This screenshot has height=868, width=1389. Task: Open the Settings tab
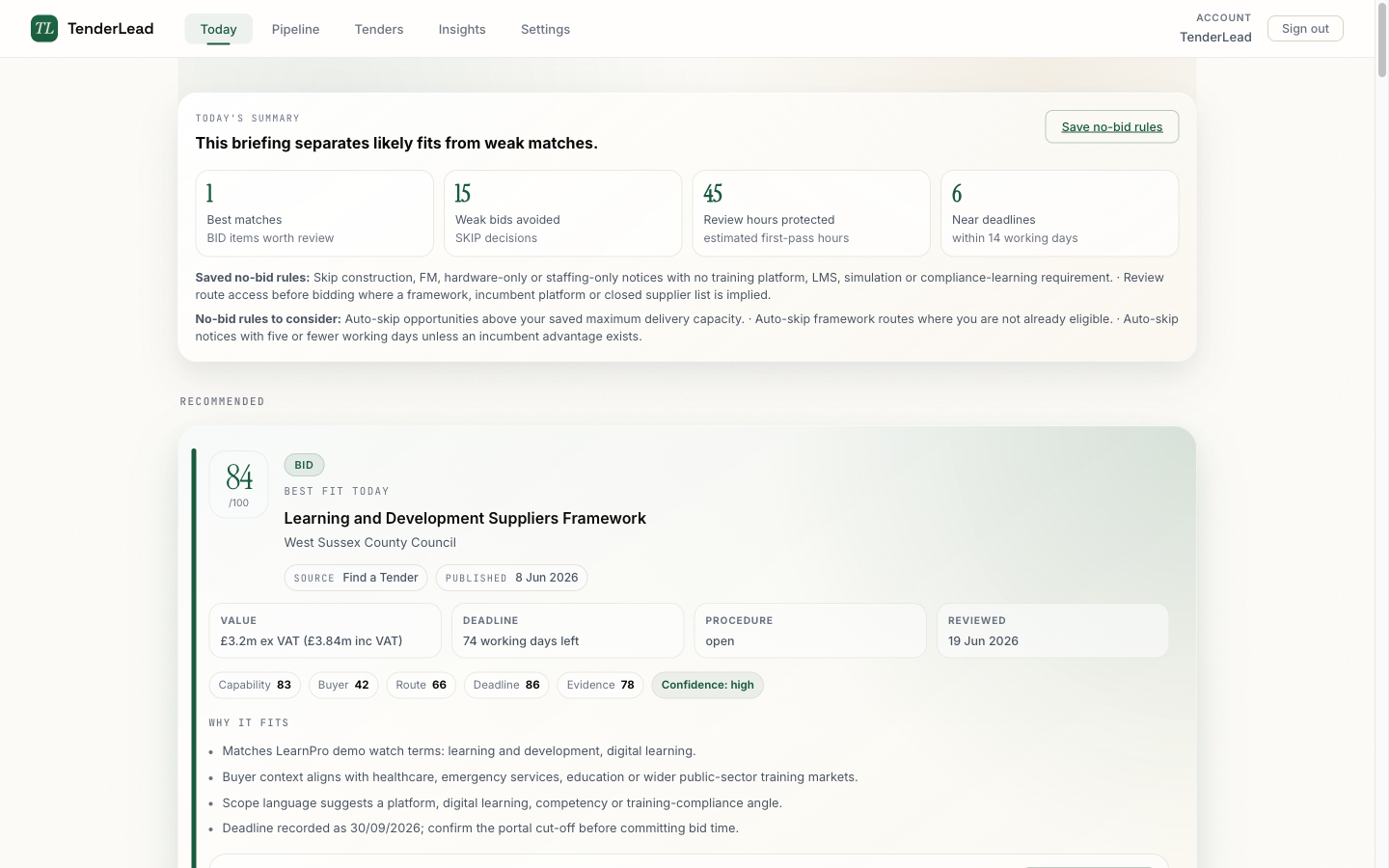[x=546, y=29]
